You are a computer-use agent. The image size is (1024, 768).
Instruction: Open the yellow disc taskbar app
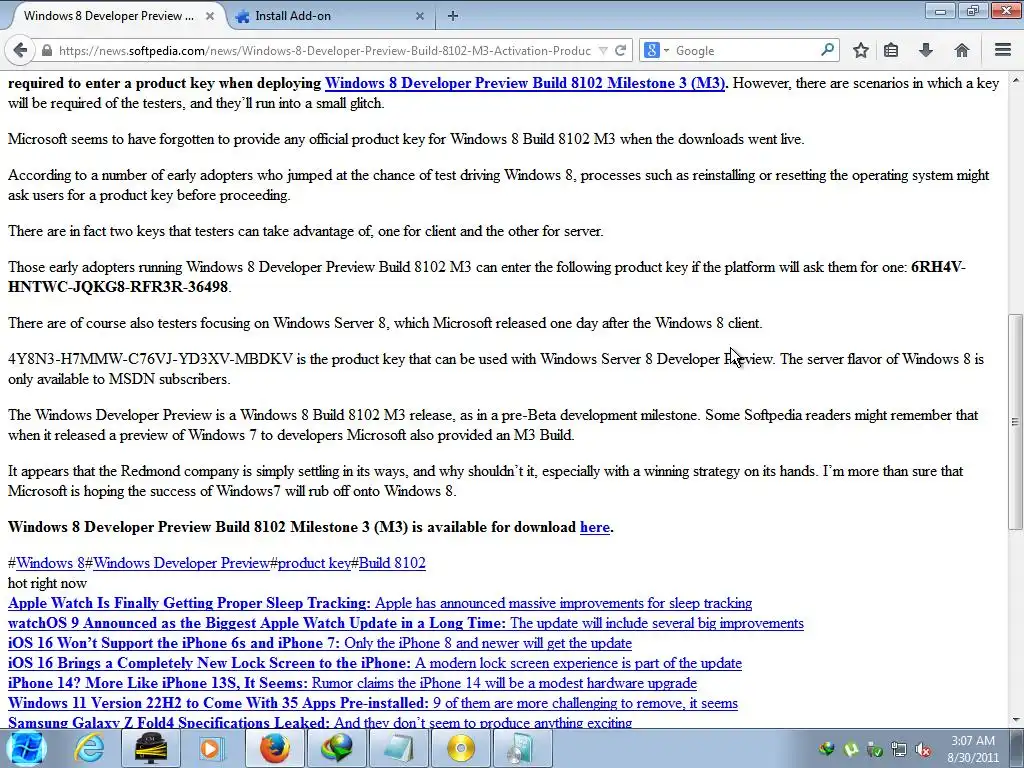click(x=460, y=748)
